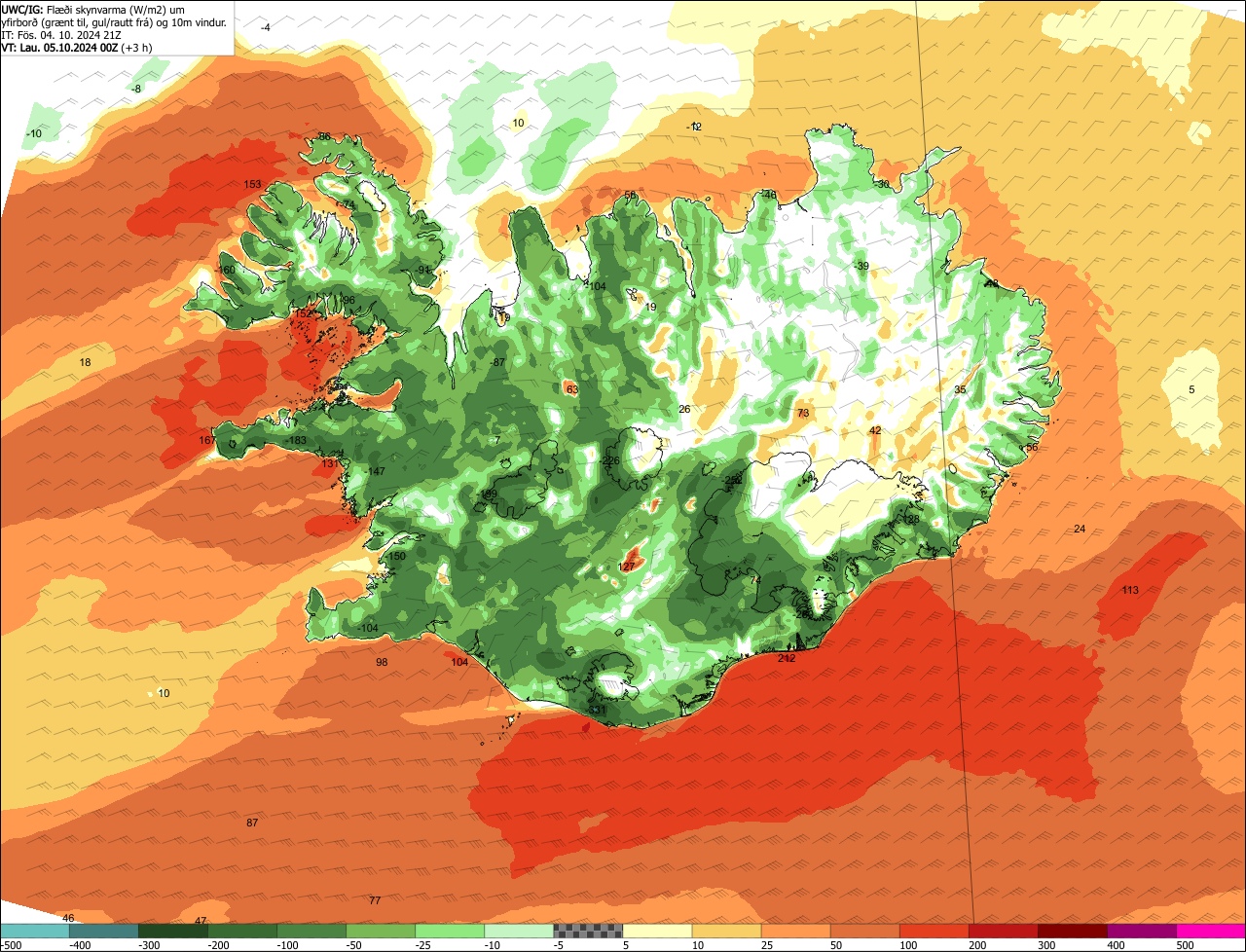Select the pale yellow 5 to 10 swatch
Screen dimensions: 1246x952
point(657,932)
